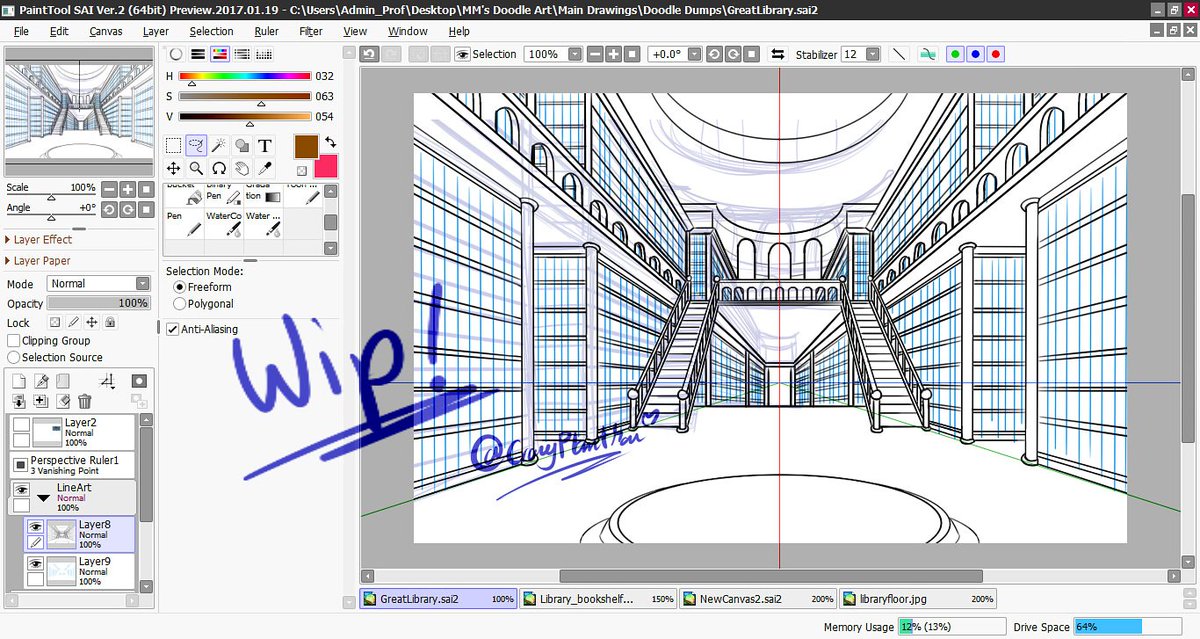Select the canvas Rotate tool

pyautogui.click(x=218, y=168)
